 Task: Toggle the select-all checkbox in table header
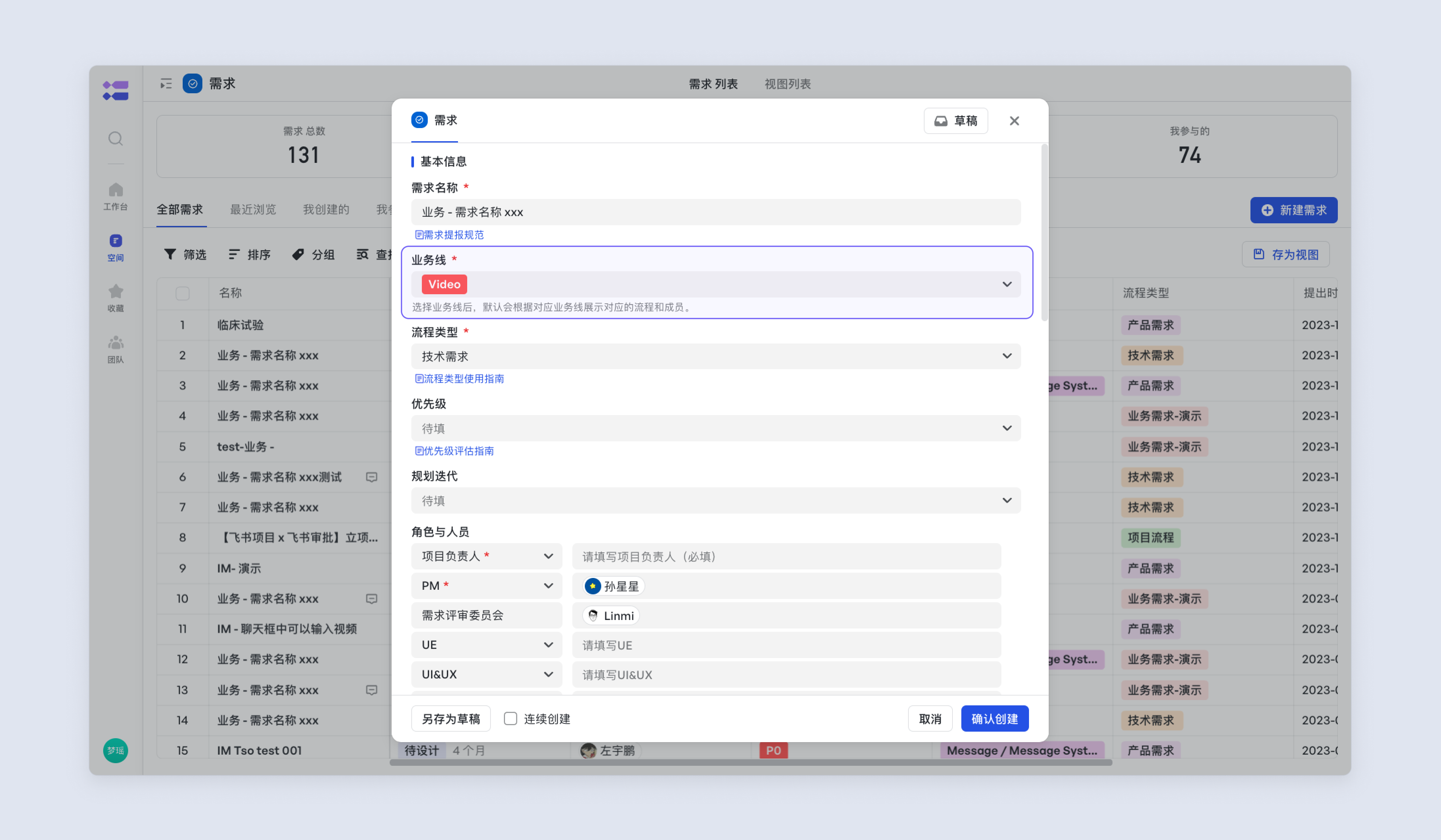(182, 293)
